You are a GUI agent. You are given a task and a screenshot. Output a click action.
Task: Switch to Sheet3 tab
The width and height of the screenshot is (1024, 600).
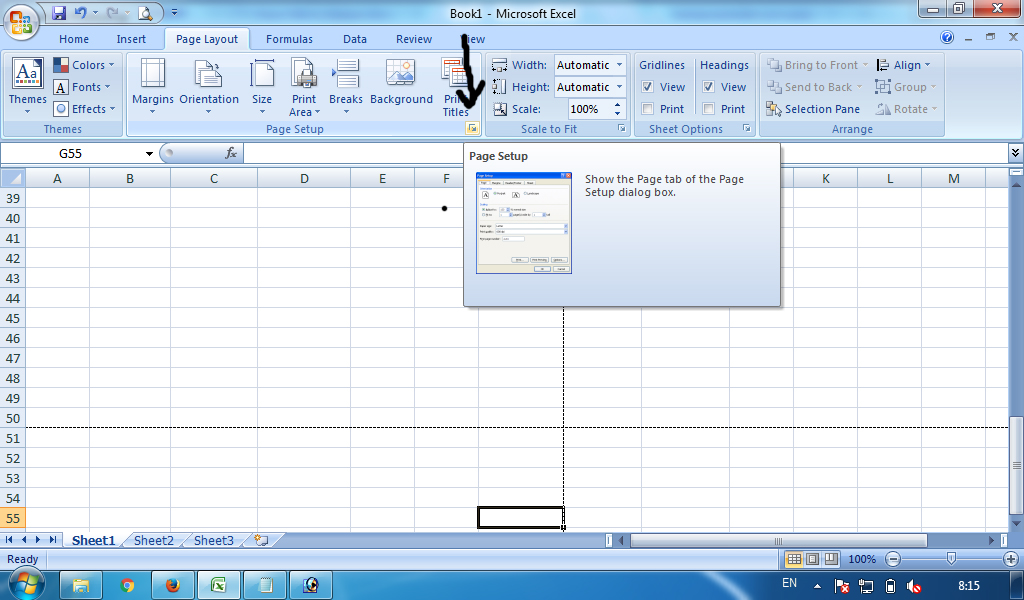coord(214,541)
